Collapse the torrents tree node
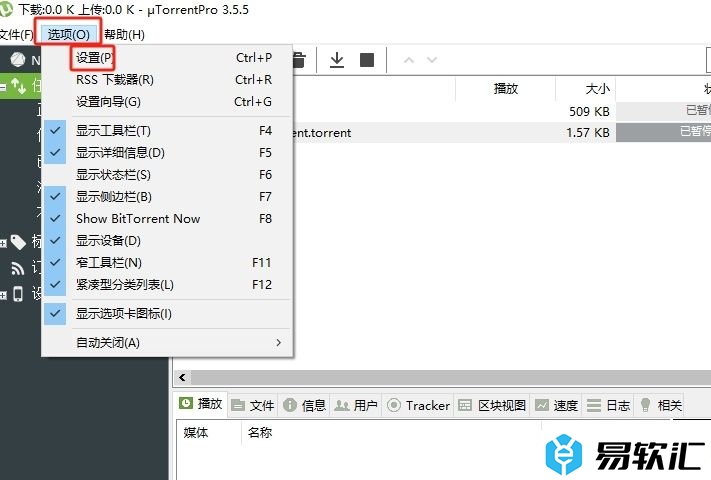This screenshot has height=480, width=711. [3, 86]
